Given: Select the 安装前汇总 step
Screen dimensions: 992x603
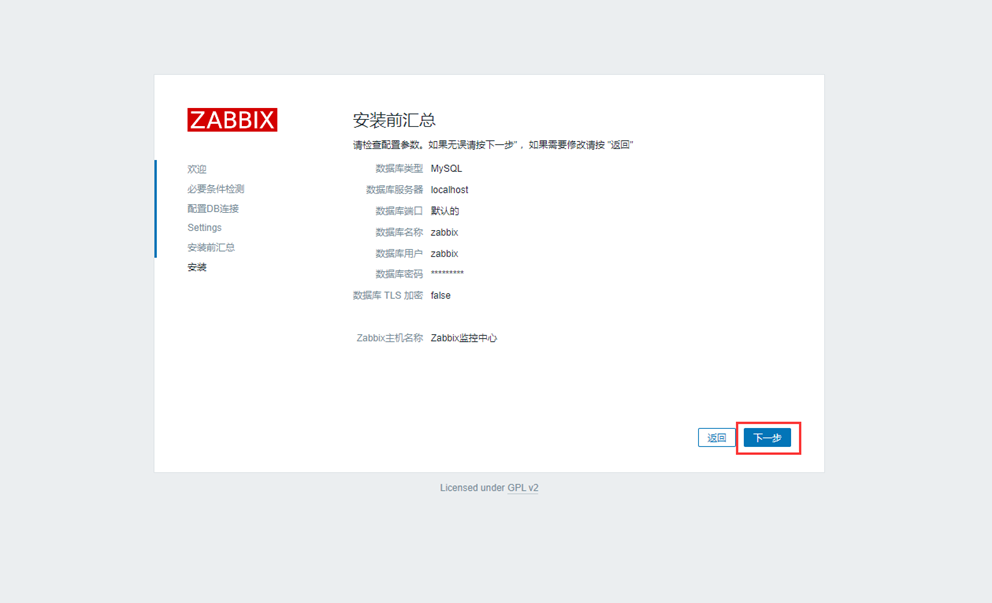Looking at the screenshot, I should point(211,247).
